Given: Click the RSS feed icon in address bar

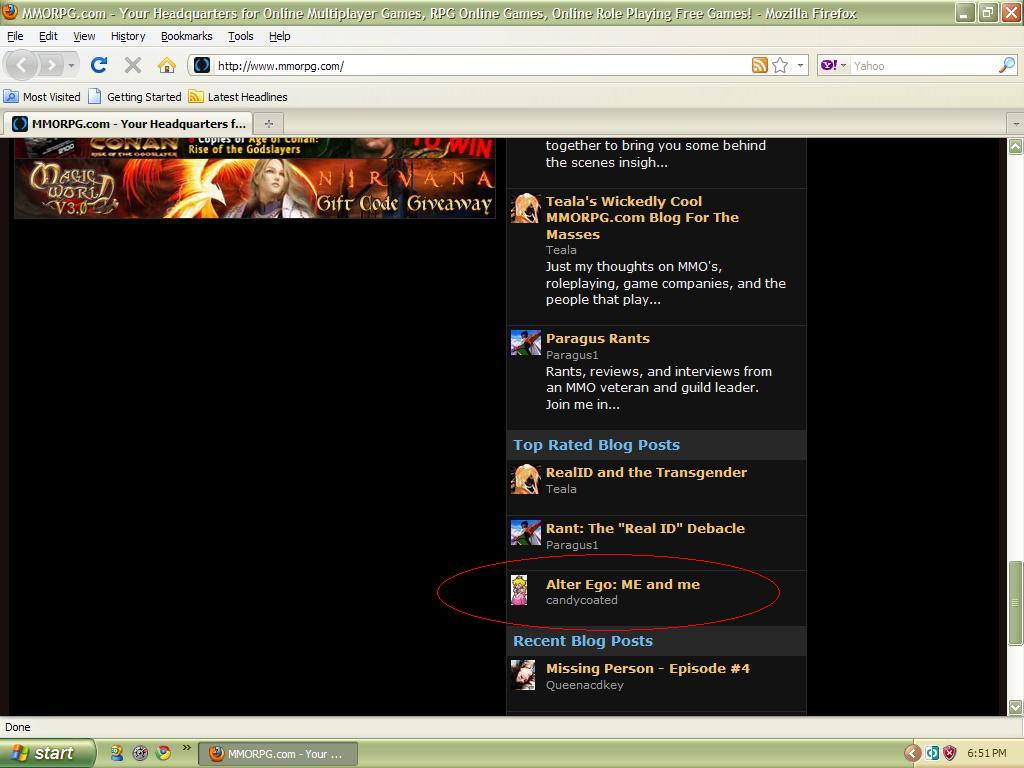Looking at the screenshot, I should (x=760, y=65).
